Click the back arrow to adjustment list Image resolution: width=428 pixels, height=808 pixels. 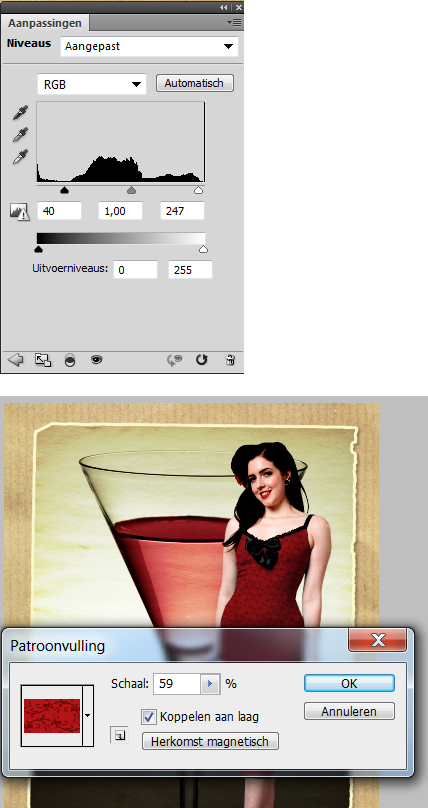[x=15, y=360]
